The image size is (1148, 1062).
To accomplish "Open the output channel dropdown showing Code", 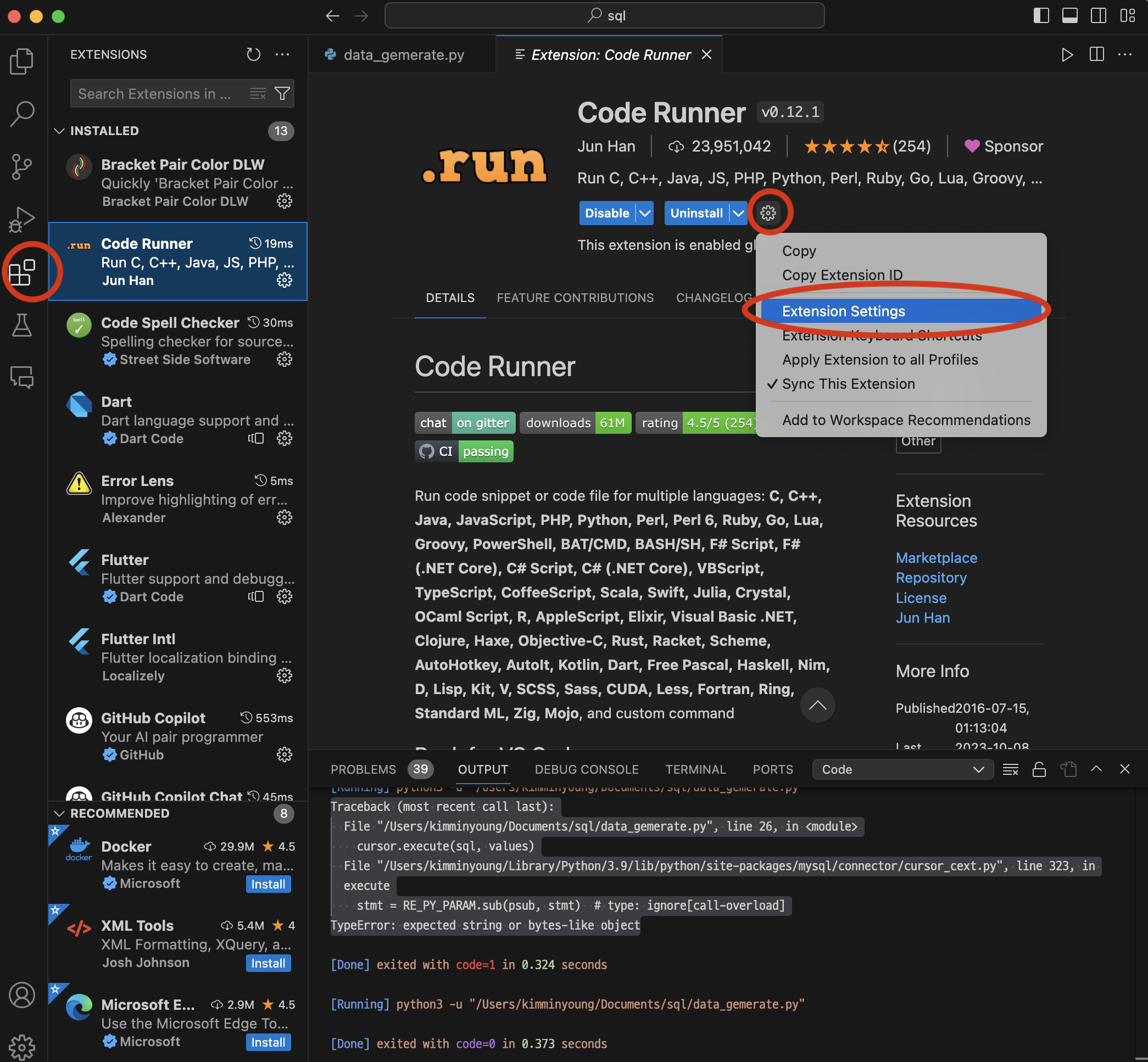I will click(902, 769).
